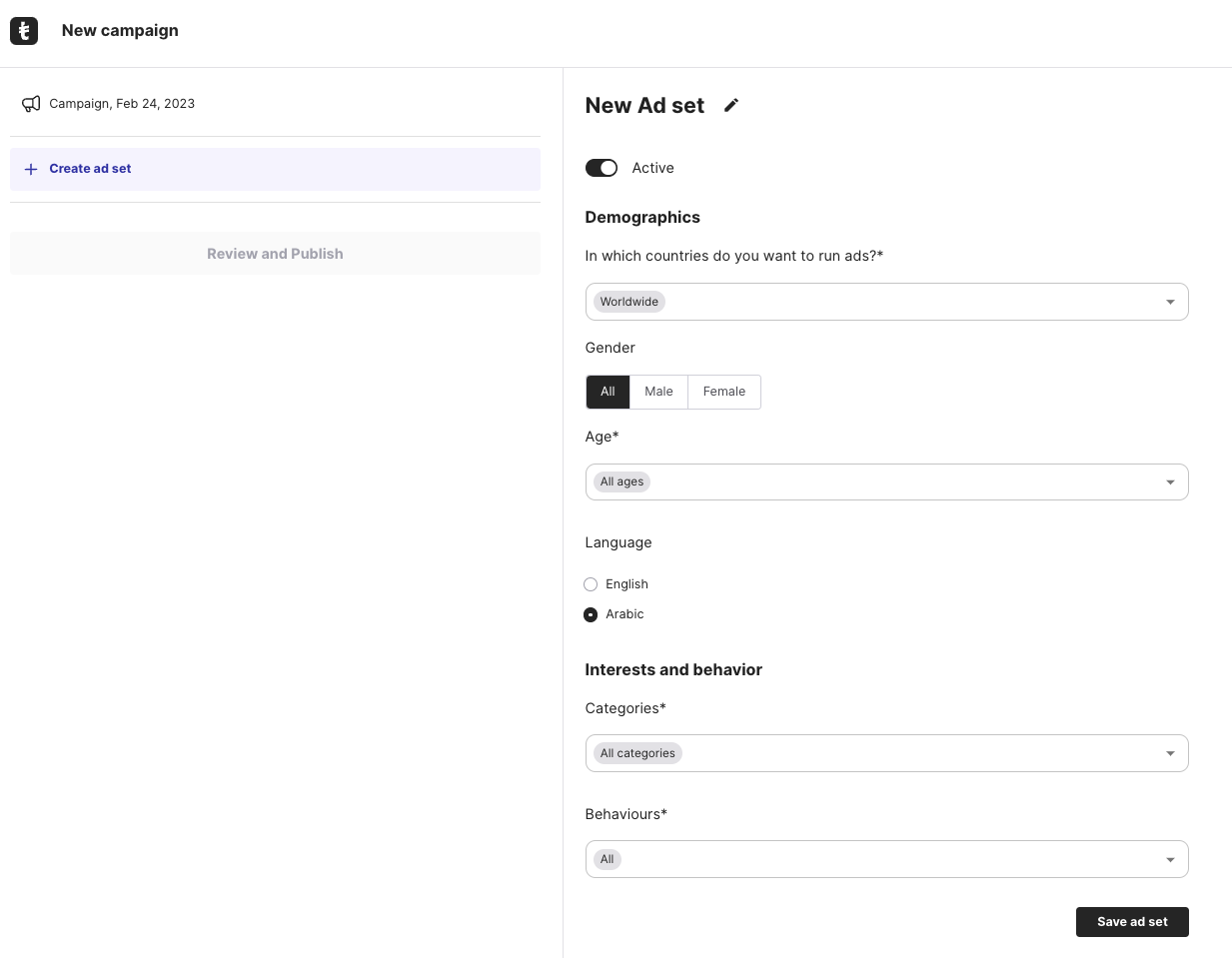Click the All chip in Behaviours field

(607, 859)
